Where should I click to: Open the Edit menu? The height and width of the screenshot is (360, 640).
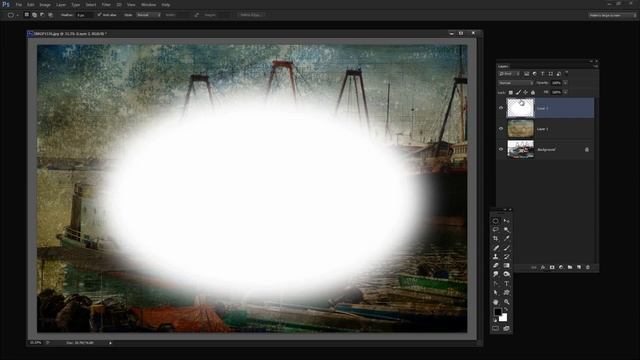[x=31, y=5]
